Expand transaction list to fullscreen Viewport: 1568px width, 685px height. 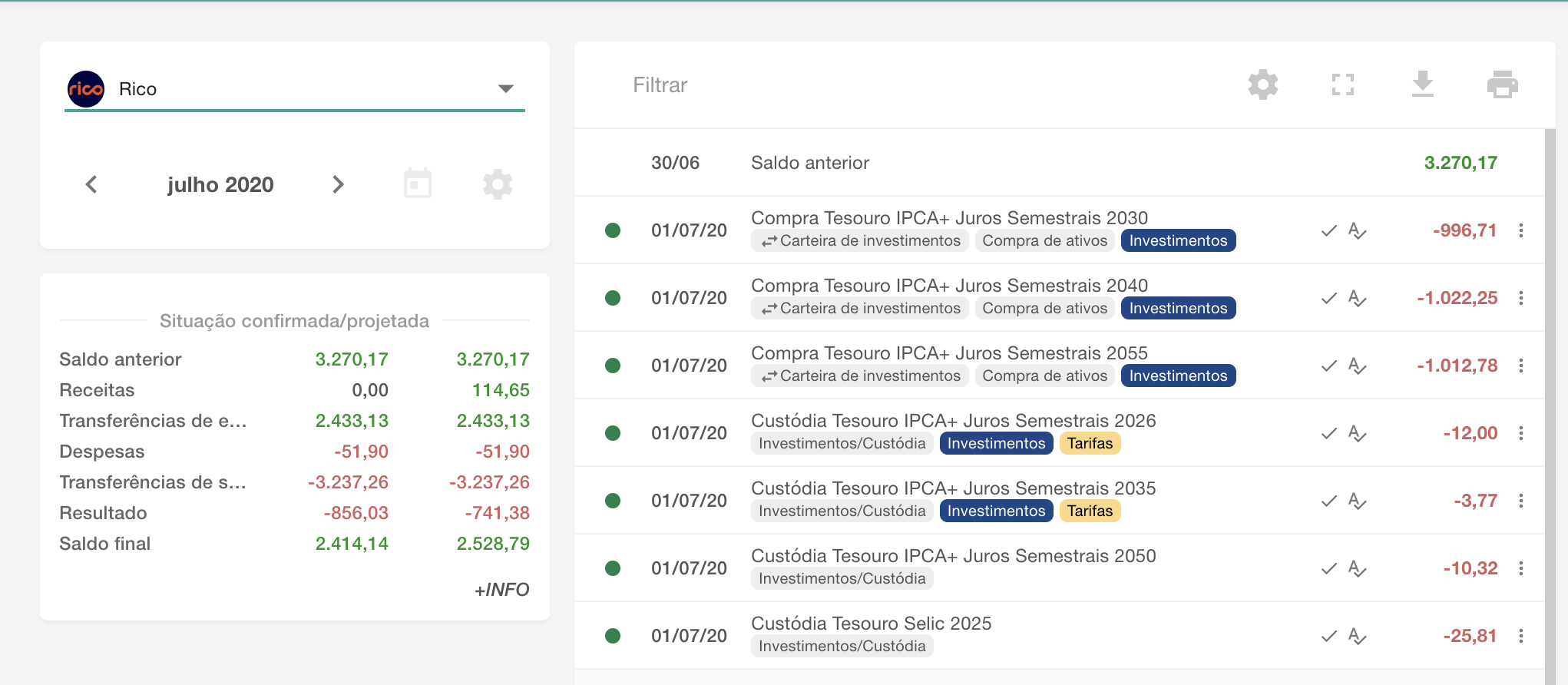[1342, 84]
